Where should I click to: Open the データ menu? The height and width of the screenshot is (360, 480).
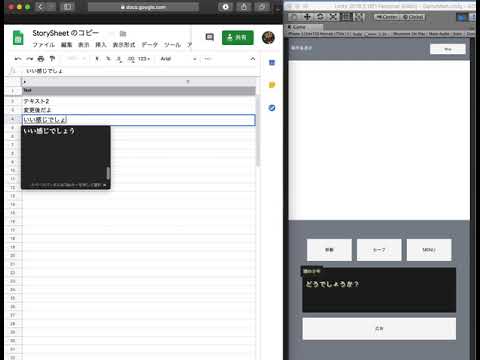(149, 45)
